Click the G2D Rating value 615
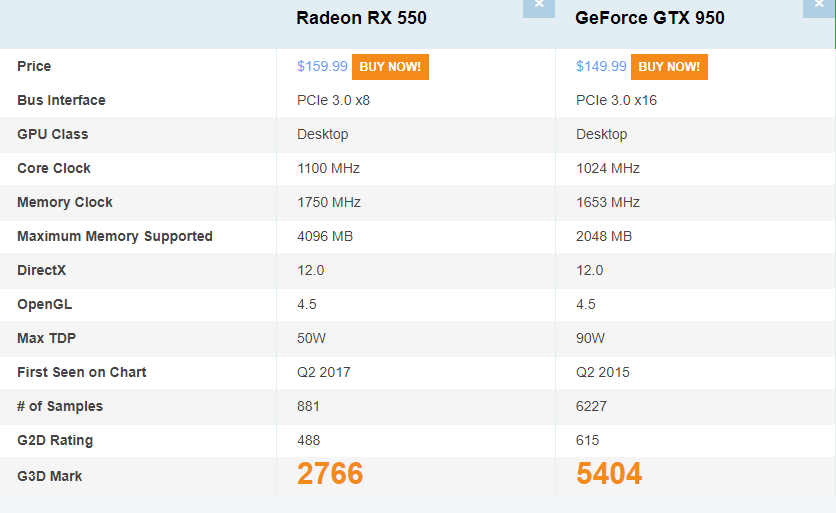836x513 pixels. point(588,440)
